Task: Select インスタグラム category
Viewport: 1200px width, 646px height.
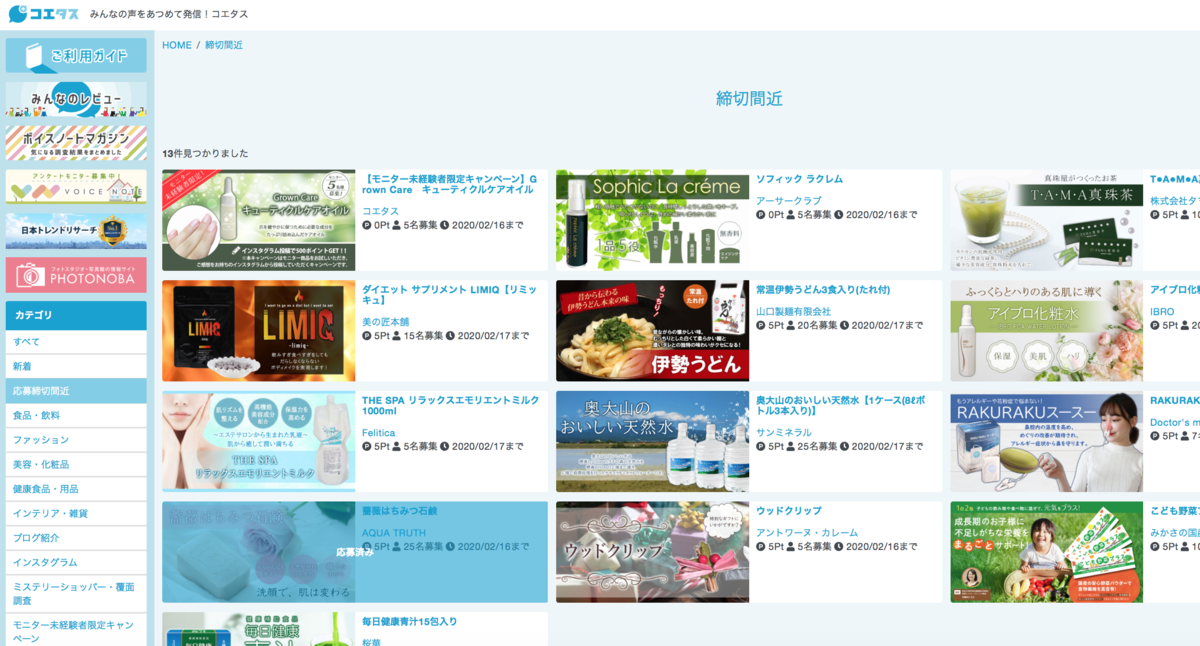Action: (76, 562)
